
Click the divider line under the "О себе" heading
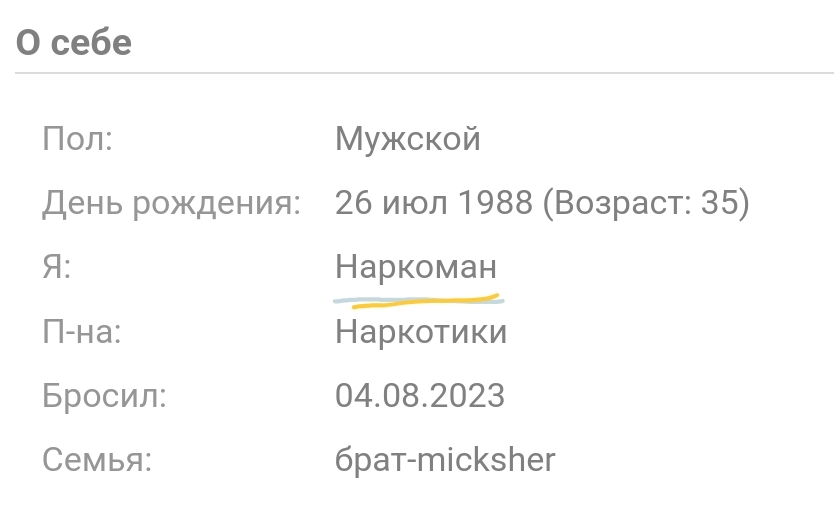(x=424, y=73)
